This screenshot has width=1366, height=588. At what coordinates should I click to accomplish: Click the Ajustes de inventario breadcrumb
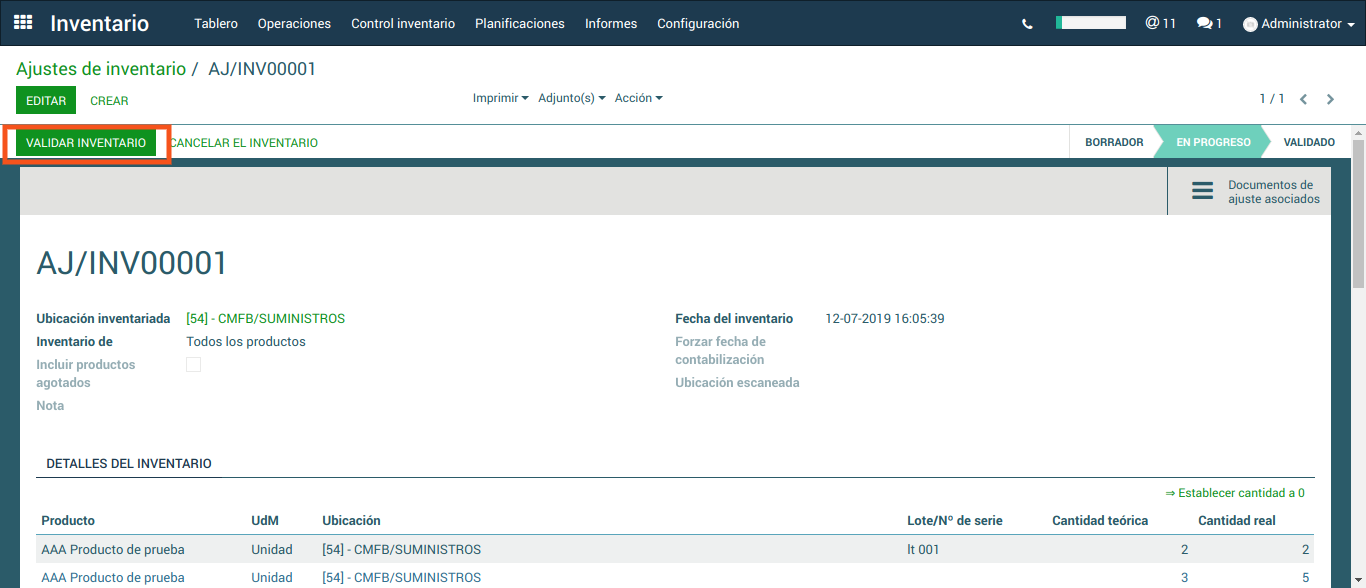click(x=101, y=69)
